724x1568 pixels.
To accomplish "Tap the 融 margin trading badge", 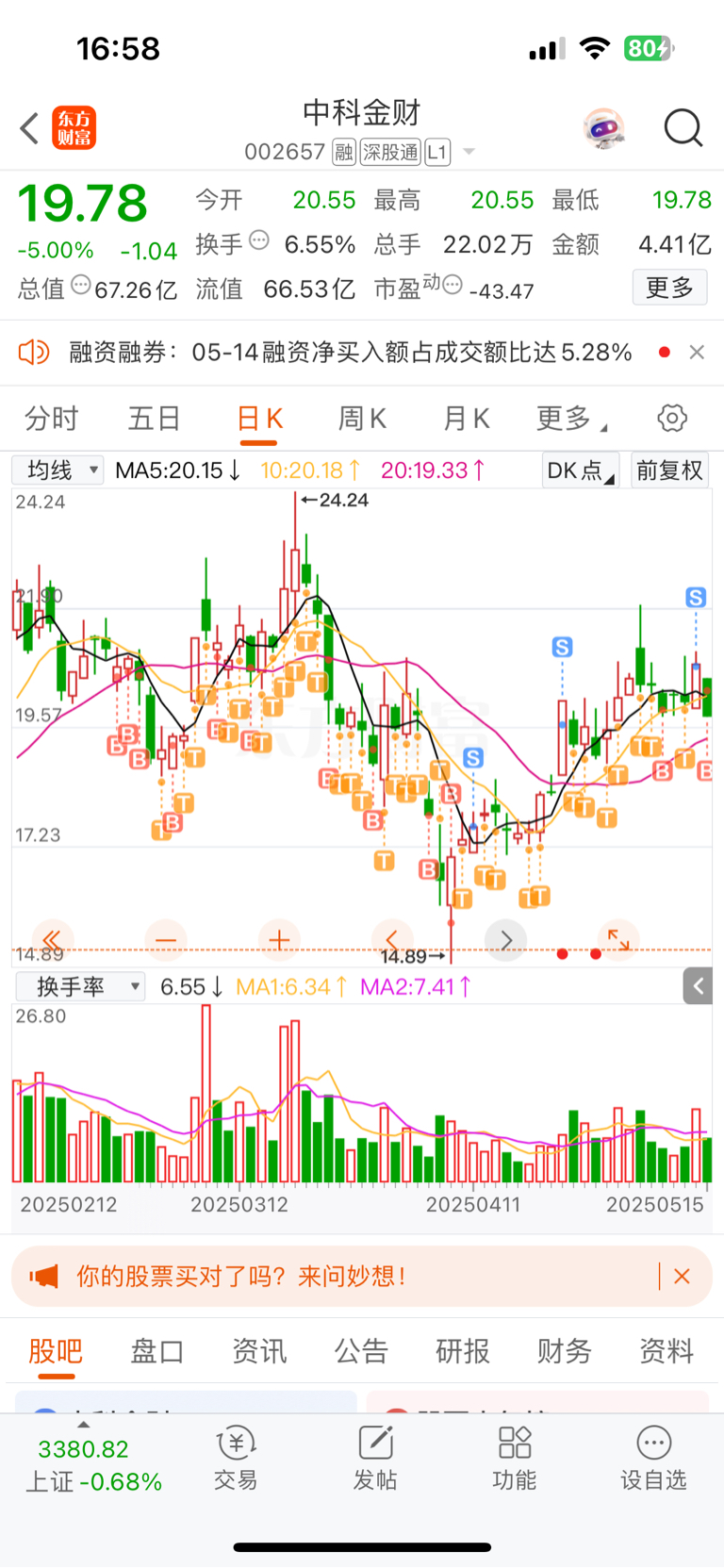I will (x=344, y=152).
